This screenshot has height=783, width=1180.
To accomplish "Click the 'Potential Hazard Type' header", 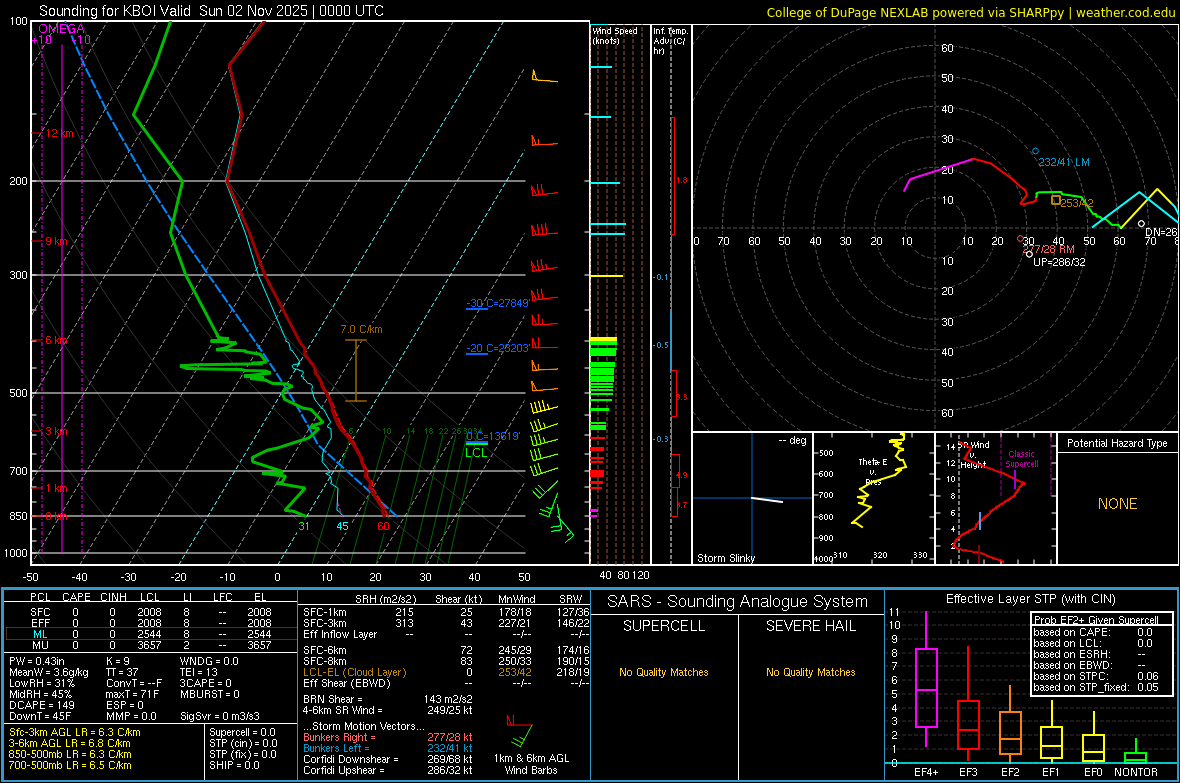I will [1117, 443].
